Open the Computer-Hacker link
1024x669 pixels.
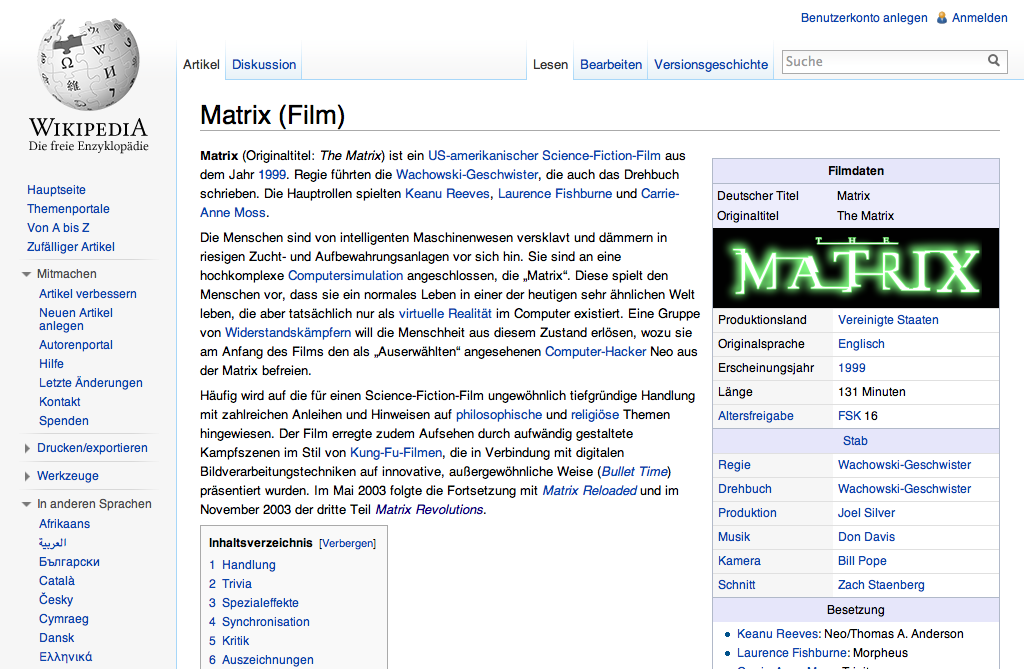pos(596,351)
